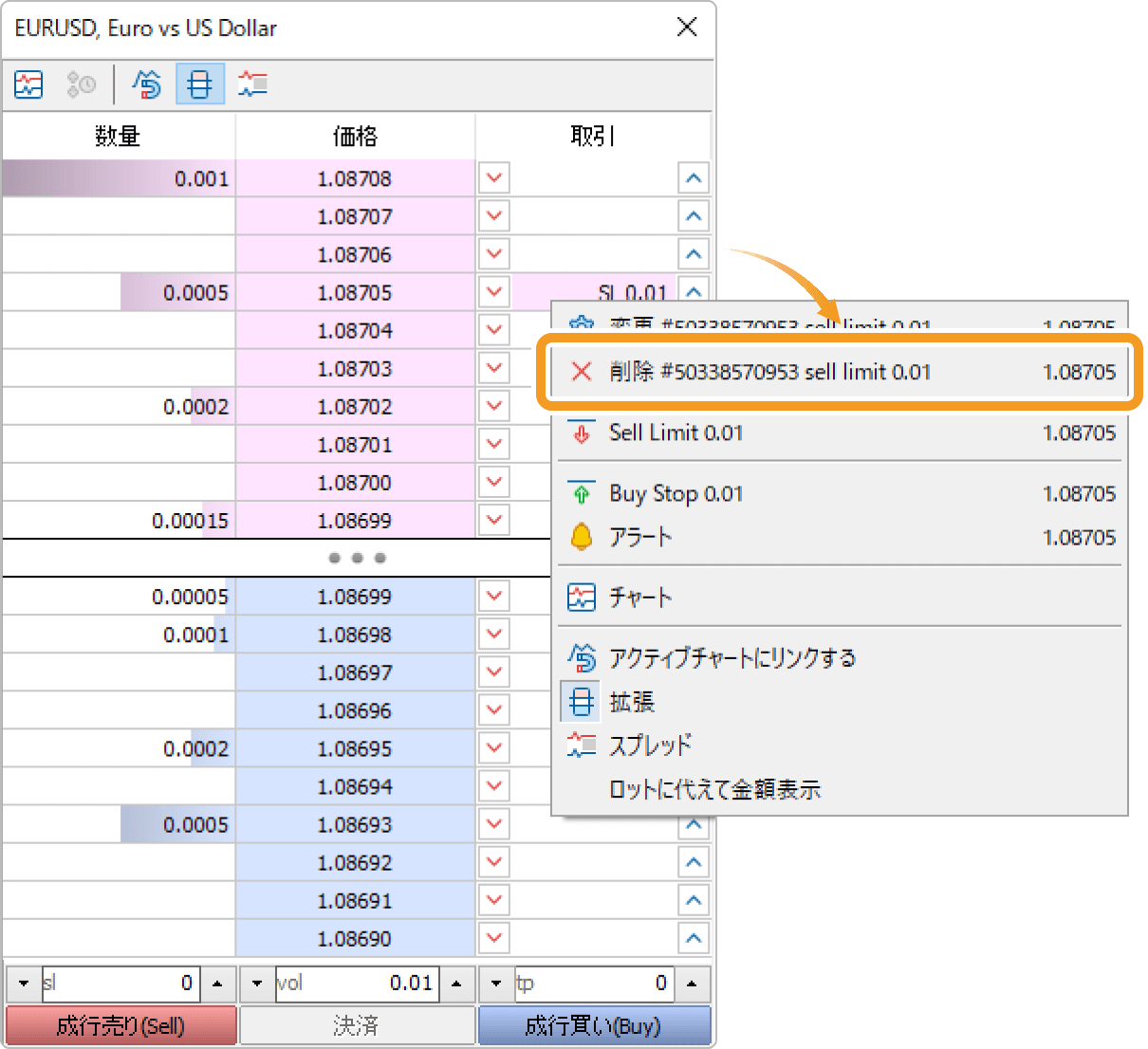The height and width of the screenshot is (1049, 1148).
Task: Toggle ロットに代えて金額表示 menu option
Action: 840,789
